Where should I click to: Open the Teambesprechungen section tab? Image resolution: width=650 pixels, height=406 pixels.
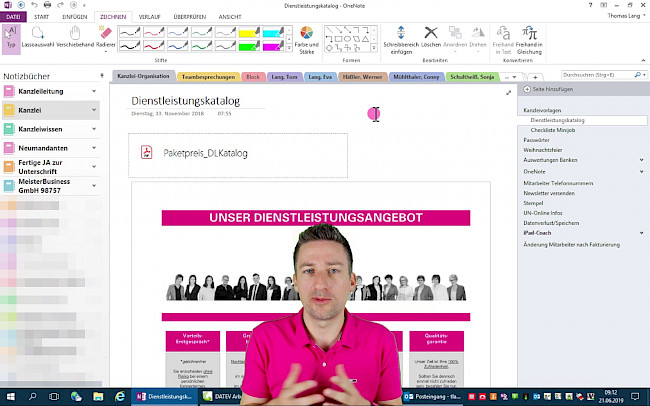[x=208, y=77]
